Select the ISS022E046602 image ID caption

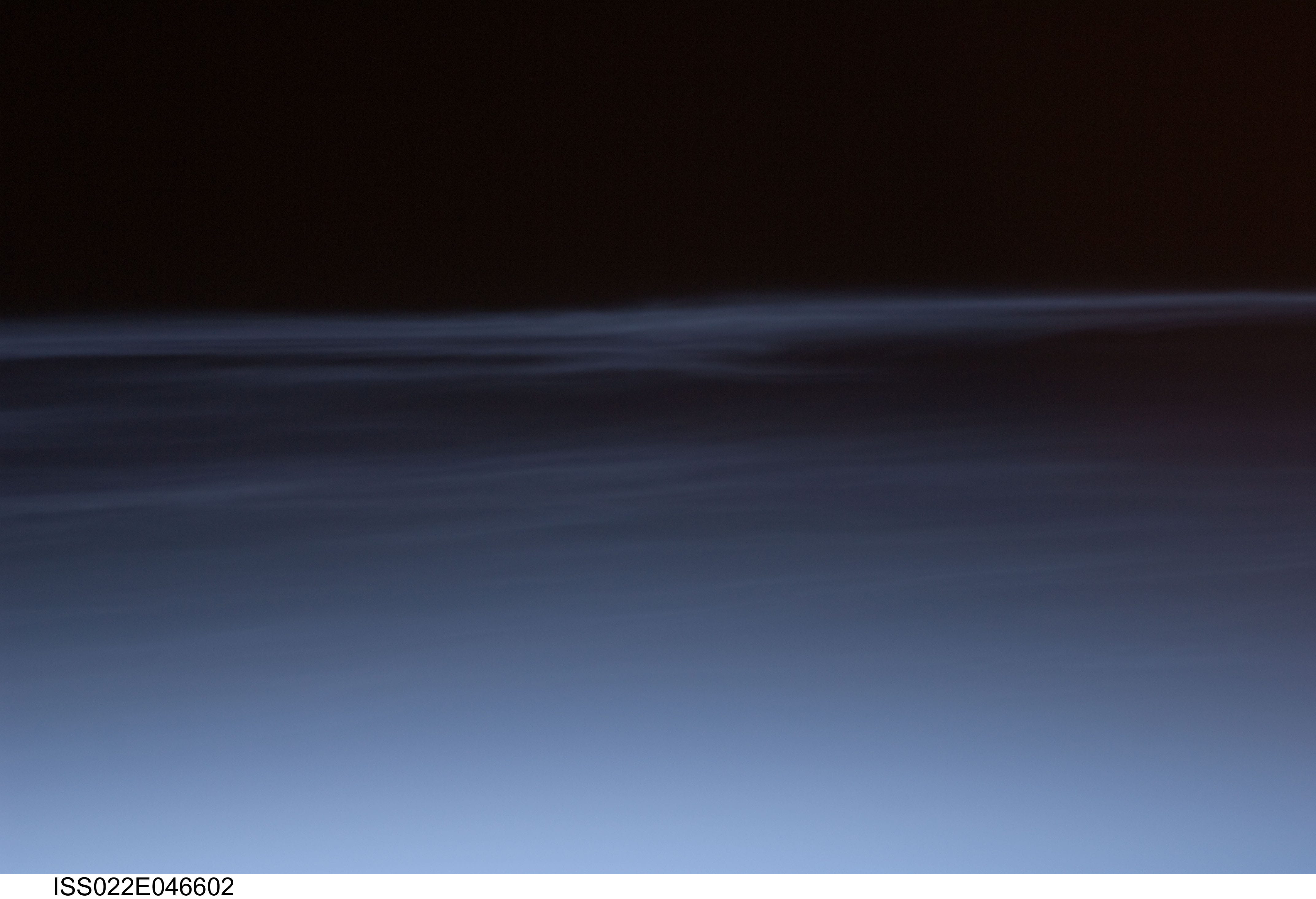tap(143, 886)
